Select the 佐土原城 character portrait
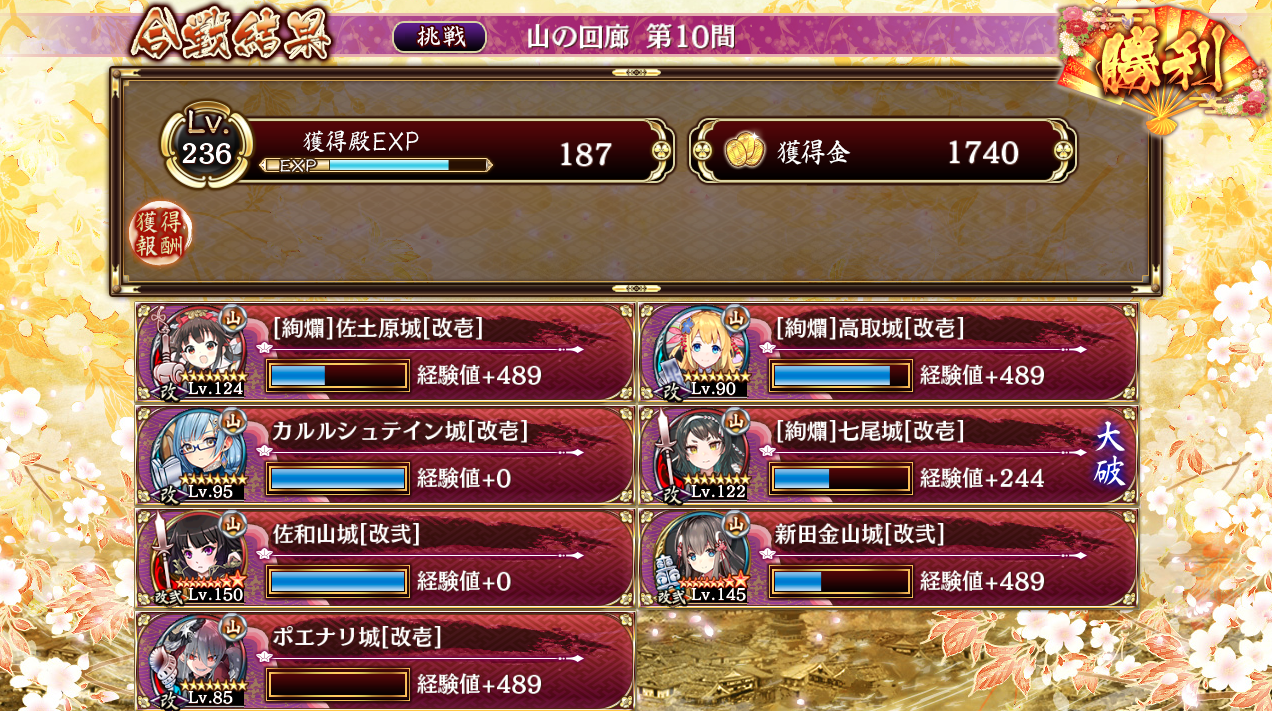 [x=199, y=352]
